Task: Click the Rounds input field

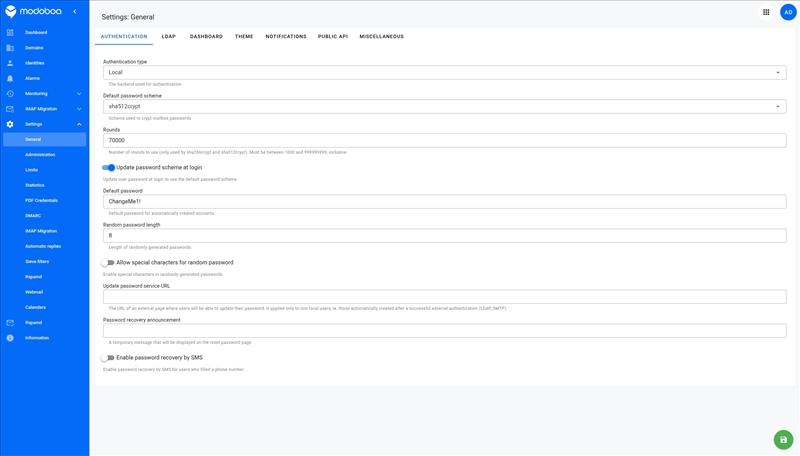Action: pyautogui.click(x=444, y=141)
